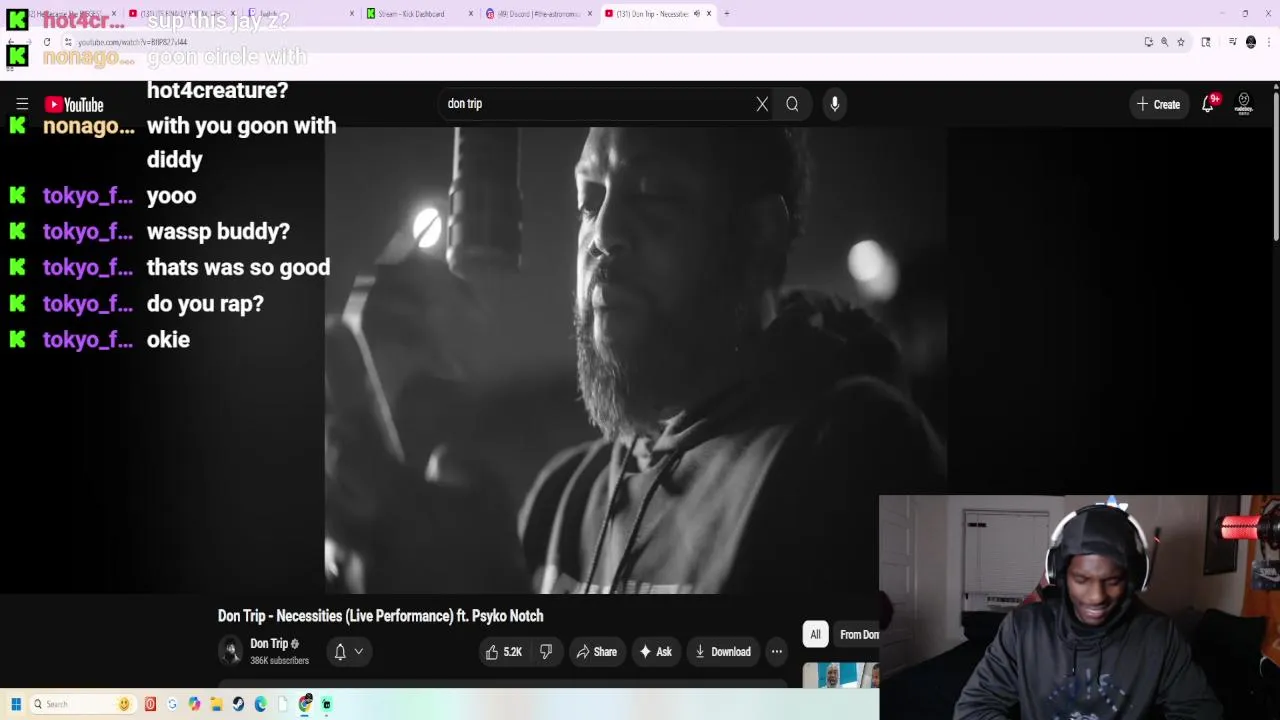This screenshot has width=1280, height=720.
Task: Click the '386K subscribers' text
Action: pyautogui.click(x=279, y=661)
